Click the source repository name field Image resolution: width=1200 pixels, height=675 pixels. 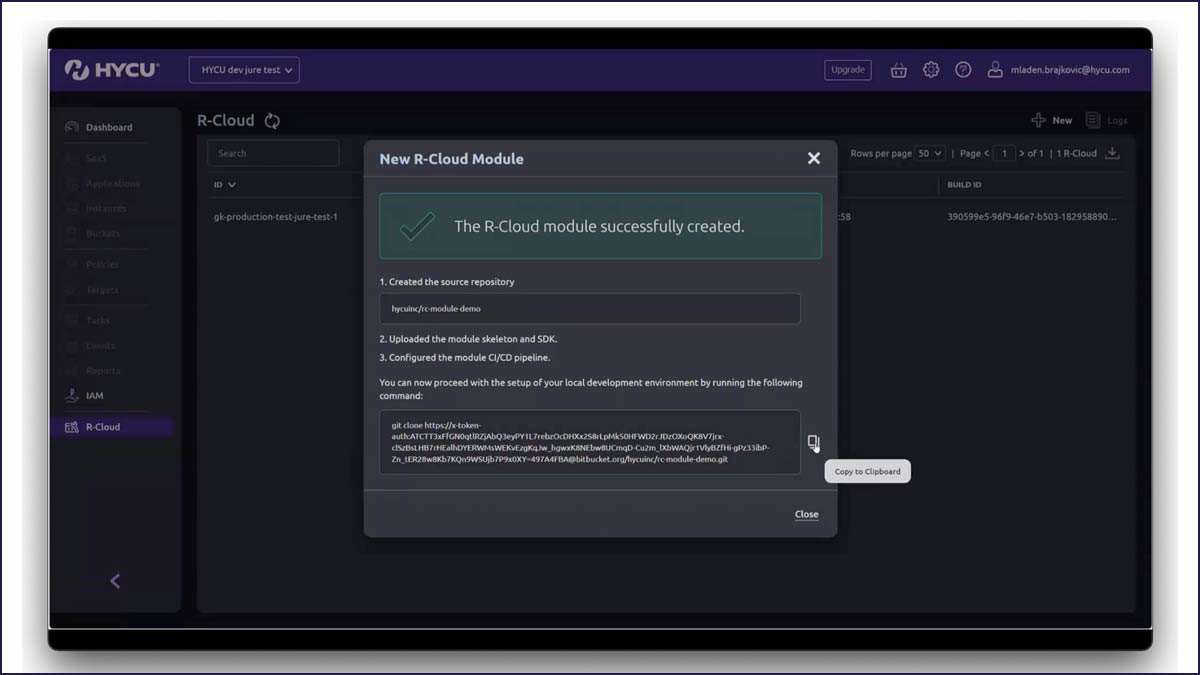point(589,308)
